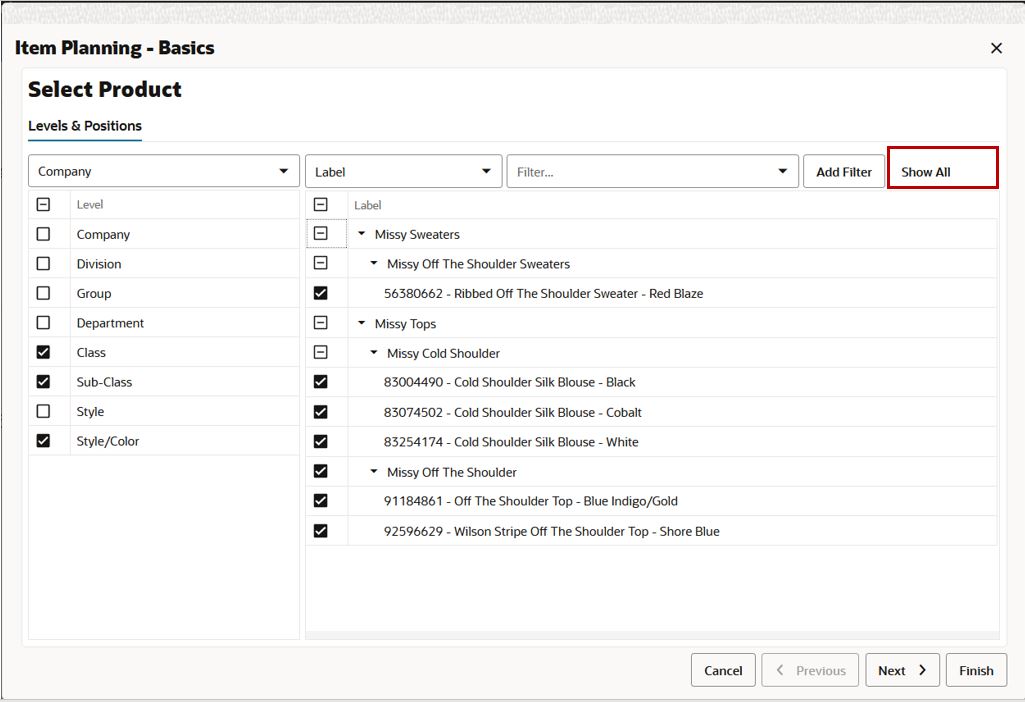Collapse the Missy Off The Shoulder node

click(x=374, y=471)
